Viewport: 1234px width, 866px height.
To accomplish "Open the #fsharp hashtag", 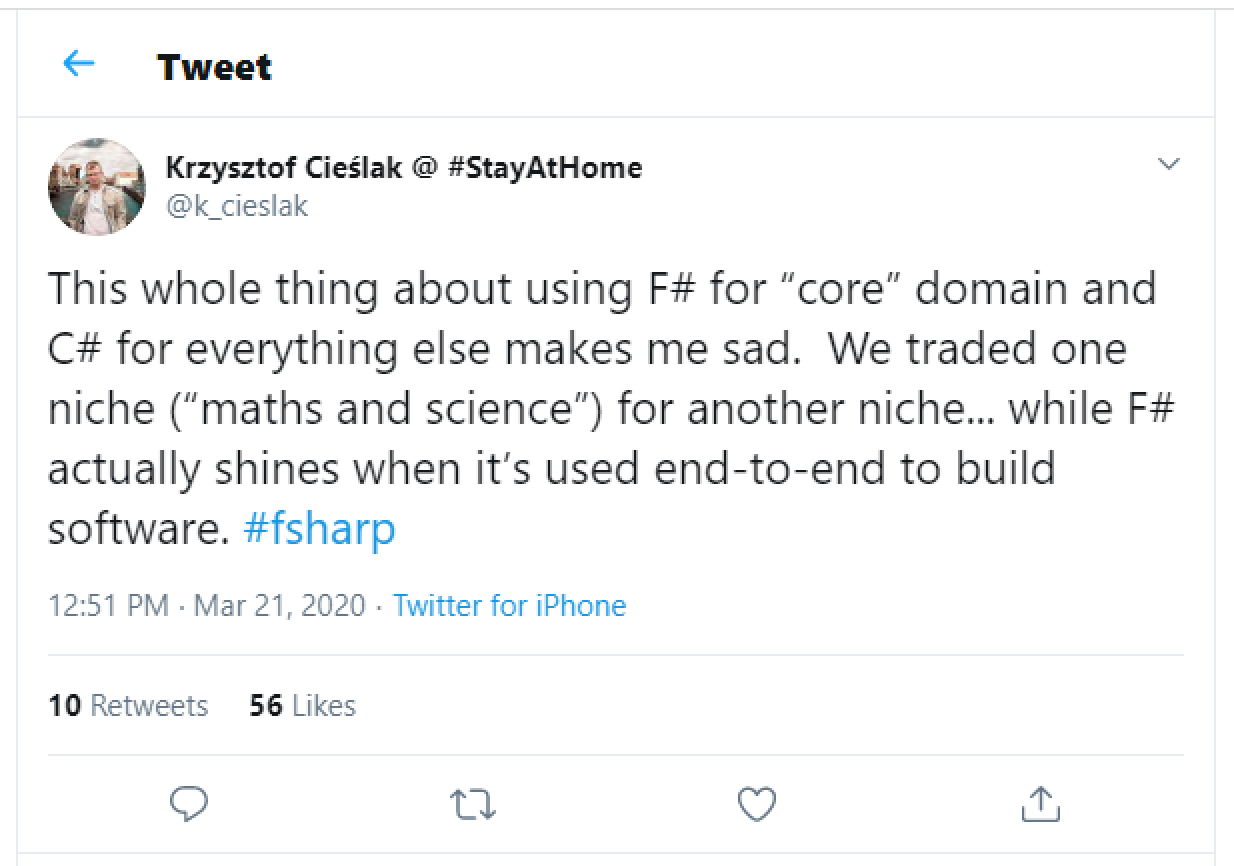I will (x=320, y=529).
